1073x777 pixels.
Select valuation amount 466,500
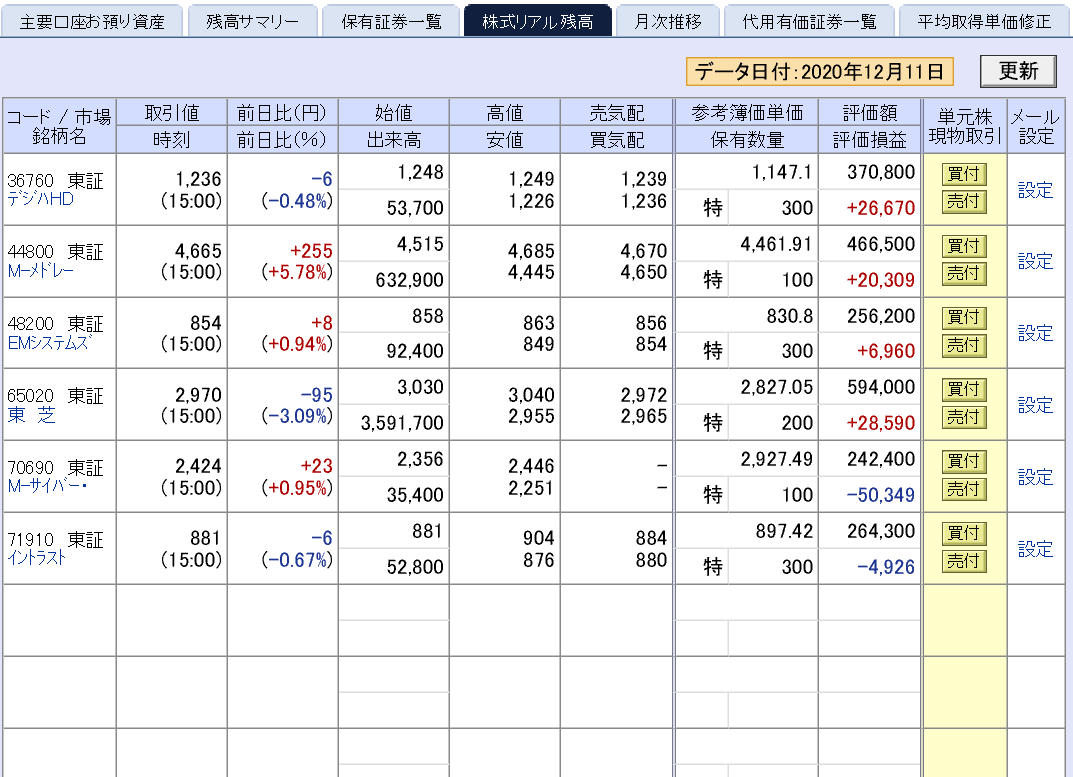[881, 244]
